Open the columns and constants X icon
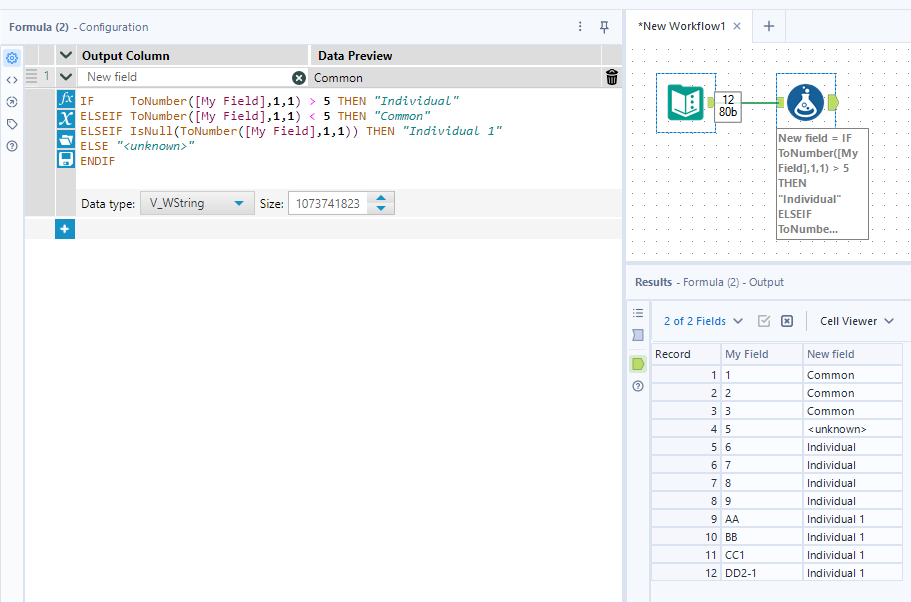Screen dimensions: 911x602 [x=66, y=119]
